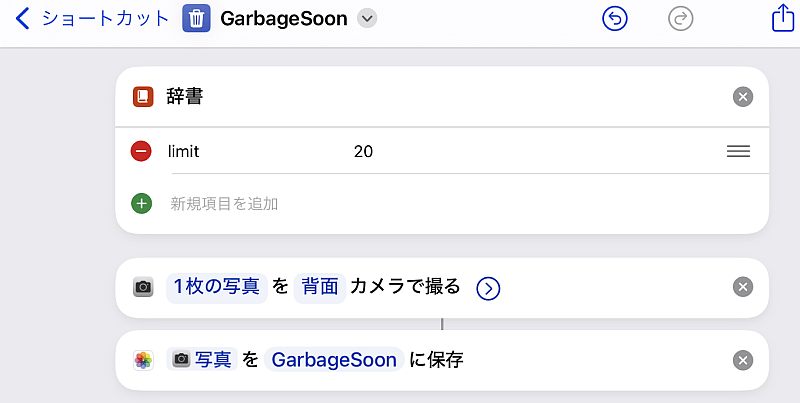The height and width of the screenshot is (403, 800).
Task: Change the 1枚の写真 parameter
Action: tap(217, 287)
